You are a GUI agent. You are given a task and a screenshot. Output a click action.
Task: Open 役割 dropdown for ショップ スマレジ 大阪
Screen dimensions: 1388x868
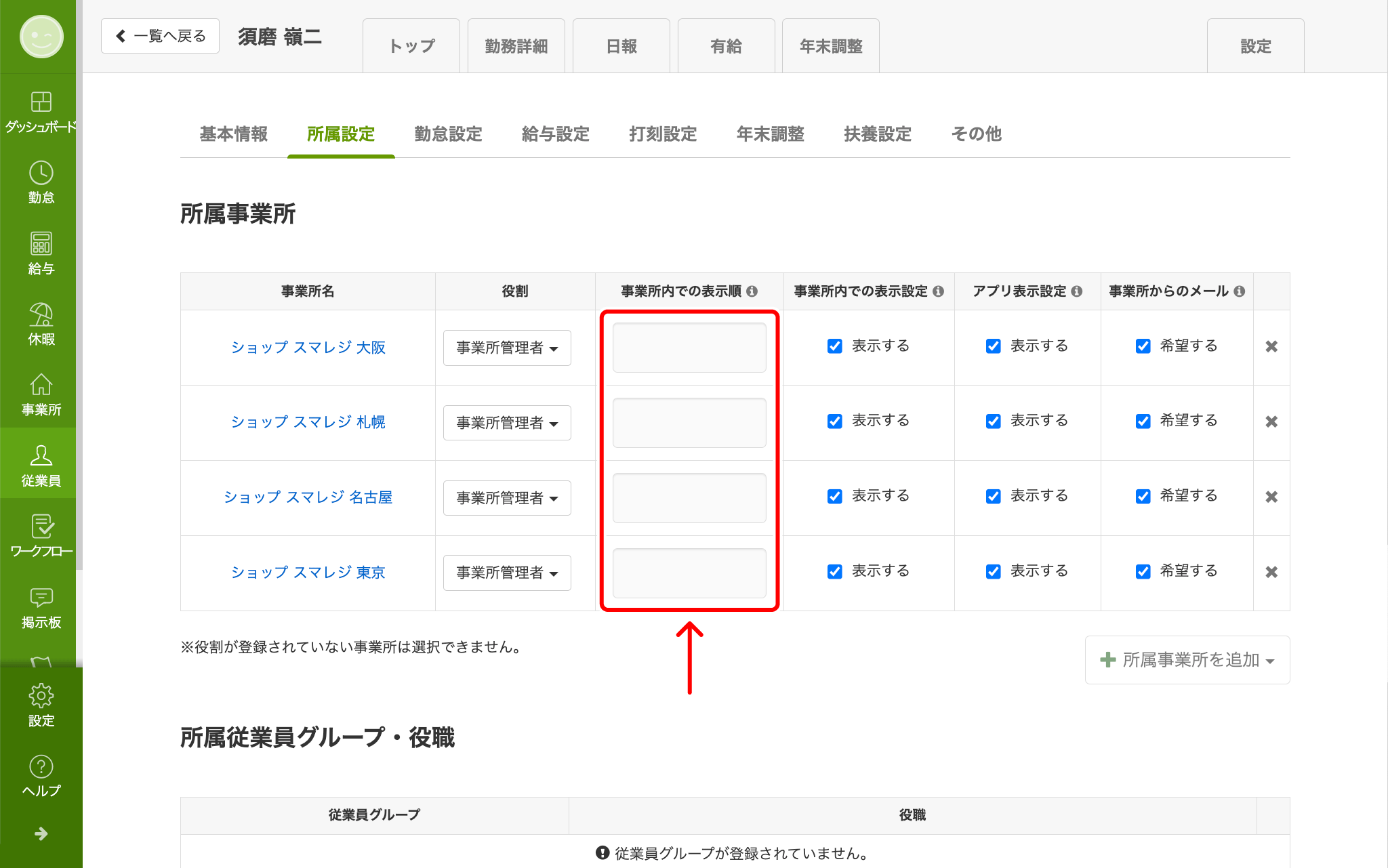[507, 348]
